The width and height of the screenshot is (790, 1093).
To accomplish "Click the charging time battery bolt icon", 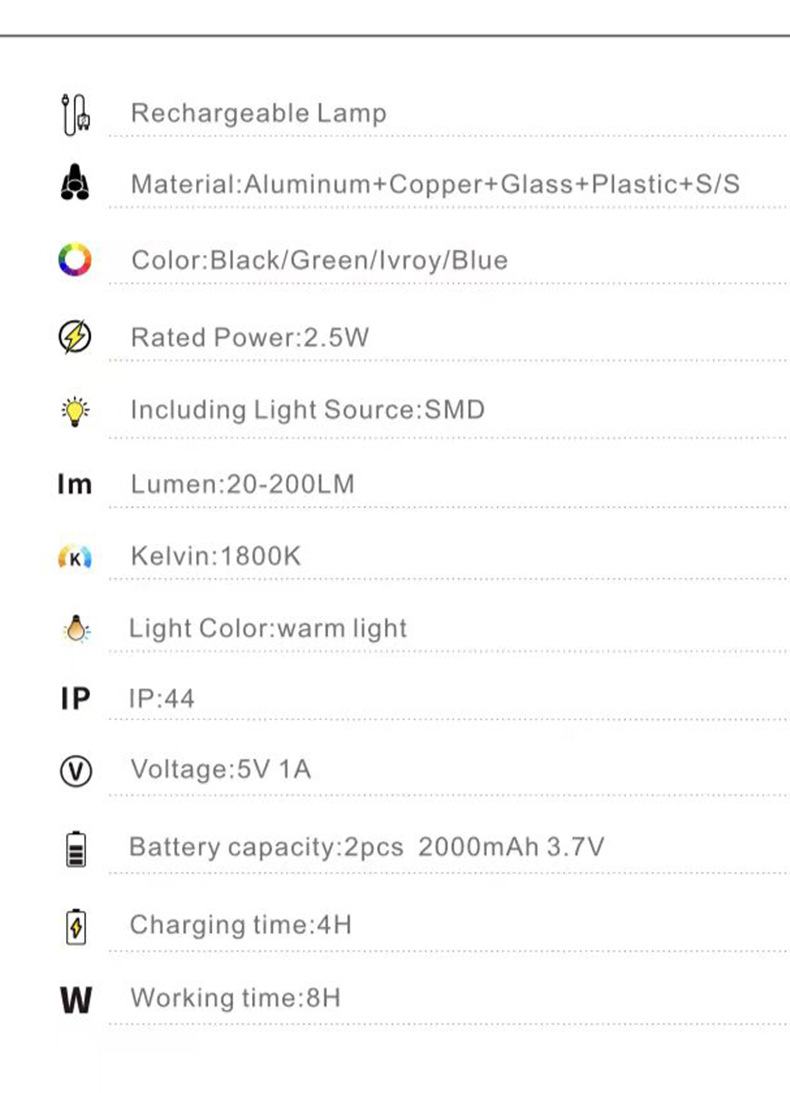I will 76,926.
